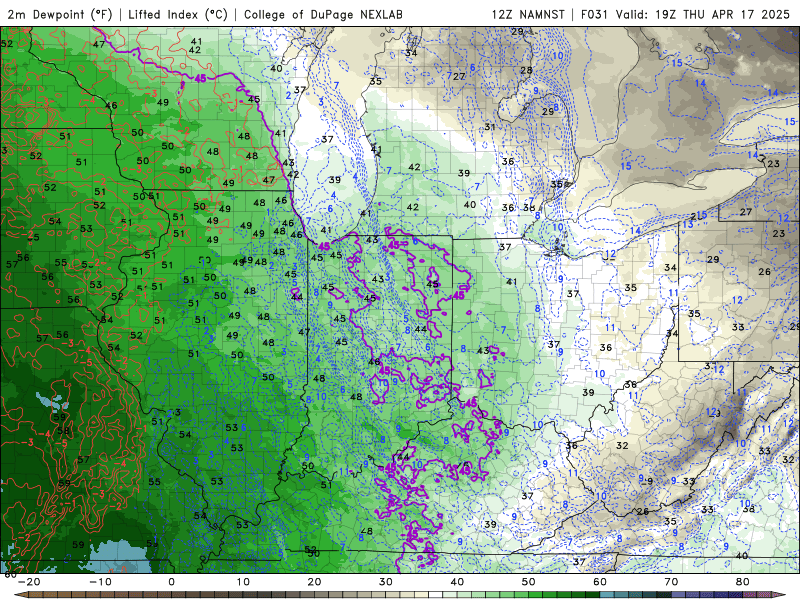Viewport: 800px width, 600px height.
Task: Click the "20" label on the color scale
Action: (314, 582)
